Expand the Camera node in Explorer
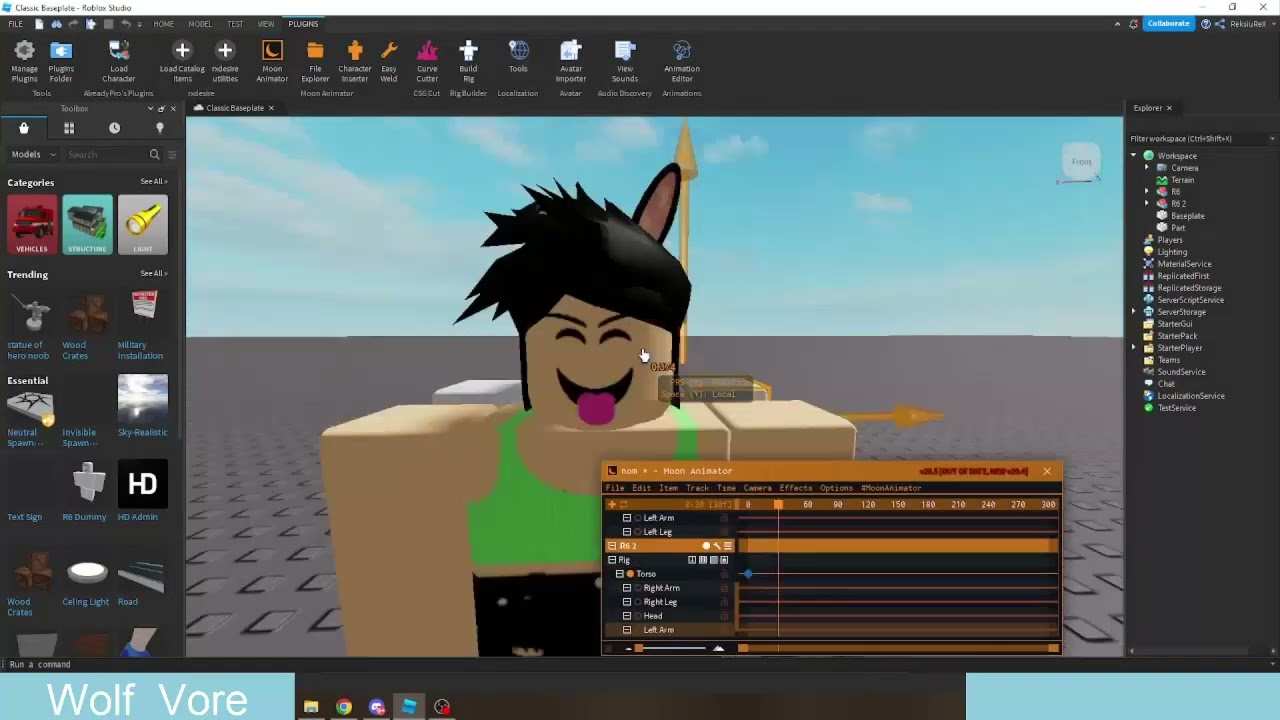 click(1147, 168)
